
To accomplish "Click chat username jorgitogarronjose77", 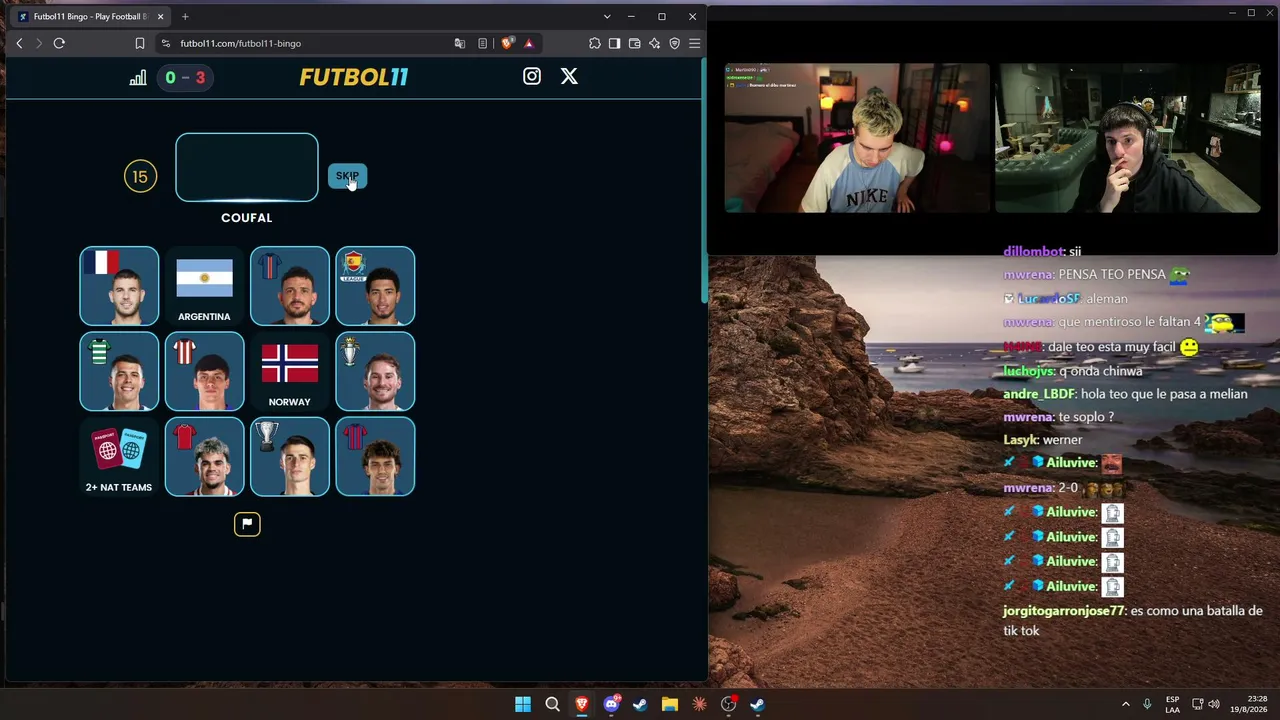I will (1064, 610).
